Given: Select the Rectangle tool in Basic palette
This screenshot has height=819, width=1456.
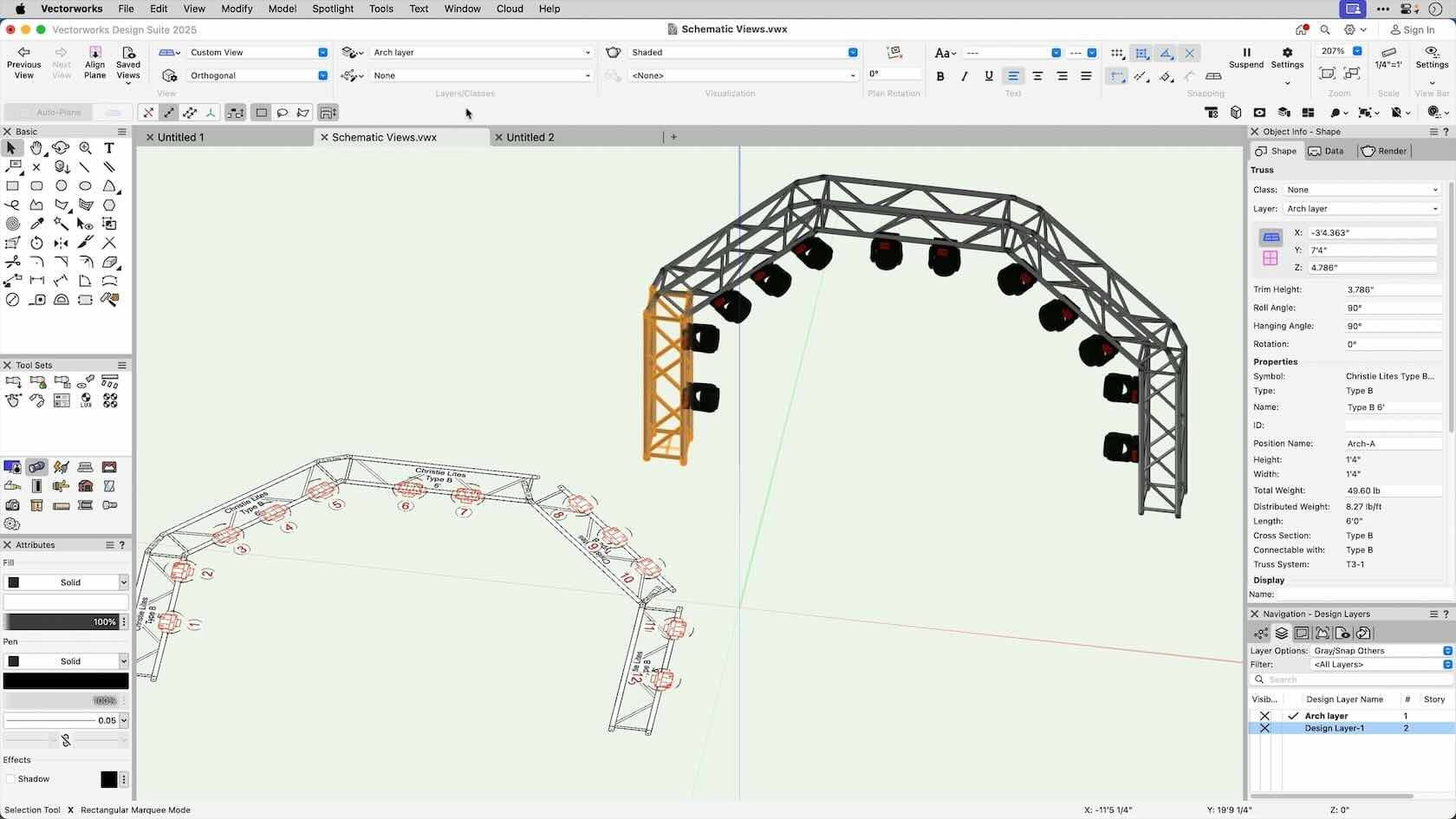Looking at the screenshot, I should [x=12, y=185].
